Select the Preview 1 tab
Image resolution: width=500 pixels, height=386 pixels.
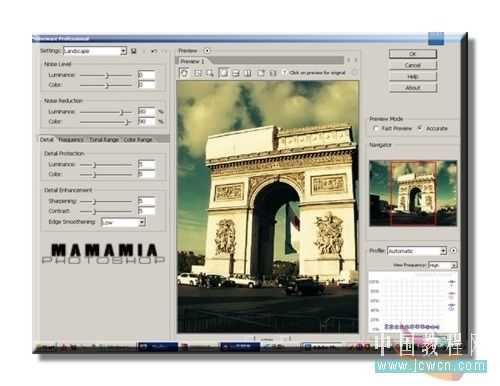point(192,61)
